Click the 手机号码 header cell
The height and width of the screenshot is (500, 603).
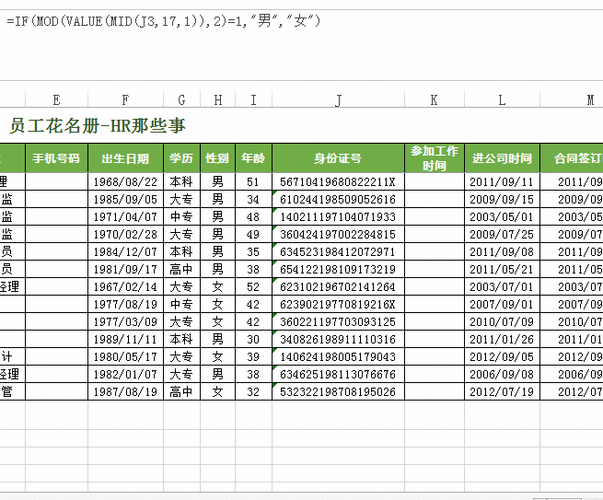tap(57, 158)
